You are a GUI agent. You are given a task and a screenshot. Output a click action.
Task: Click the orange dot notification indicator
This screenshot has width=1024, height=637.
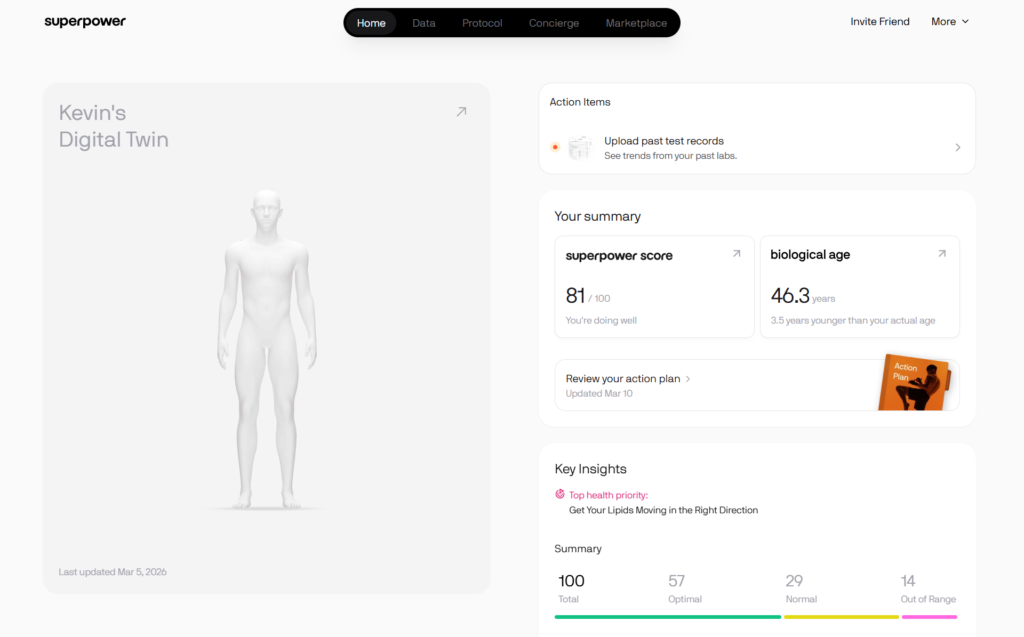[x=555, y=147]
